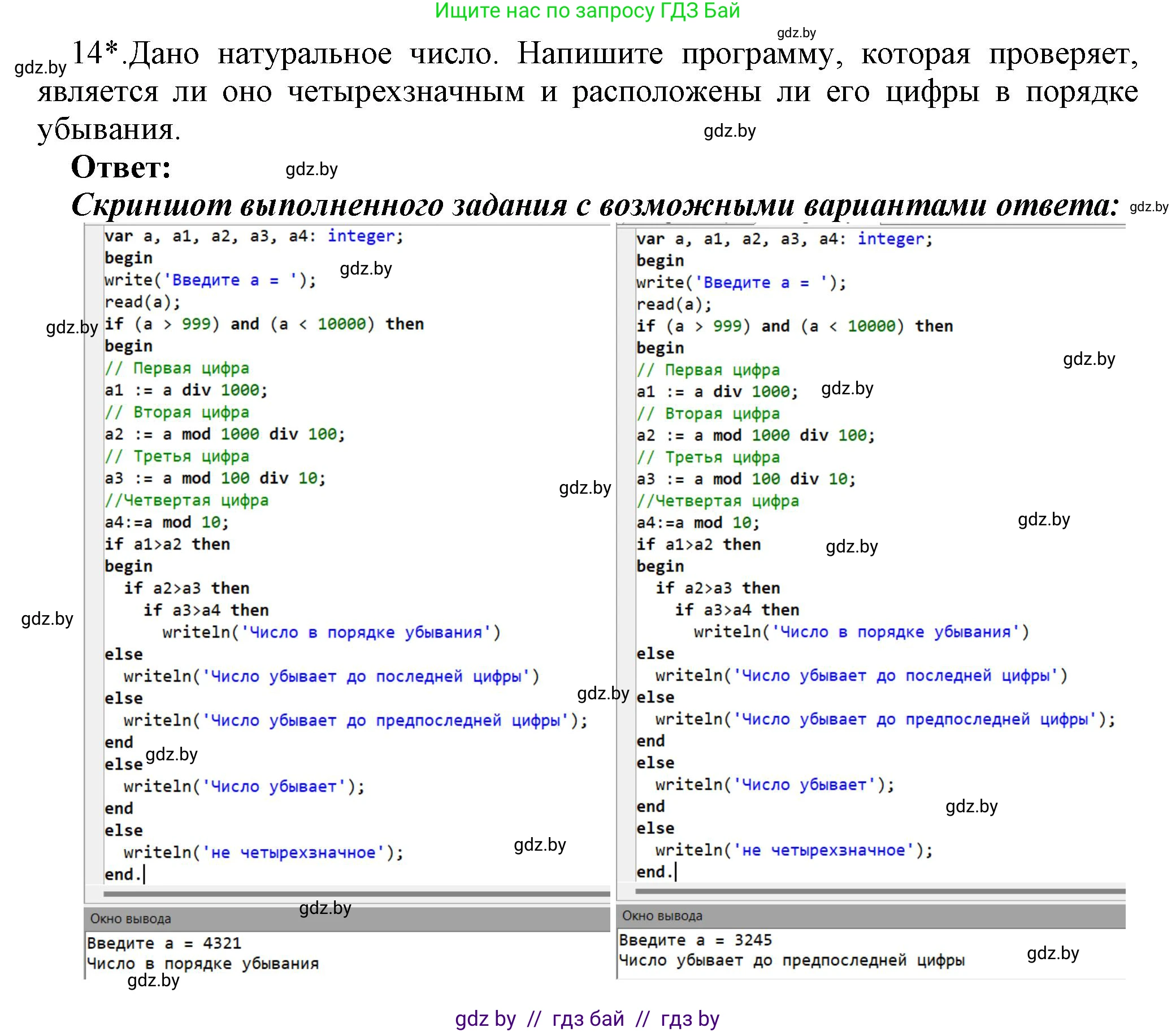Click the '// Третья цифра' comment in left editor

pos(177,456)
